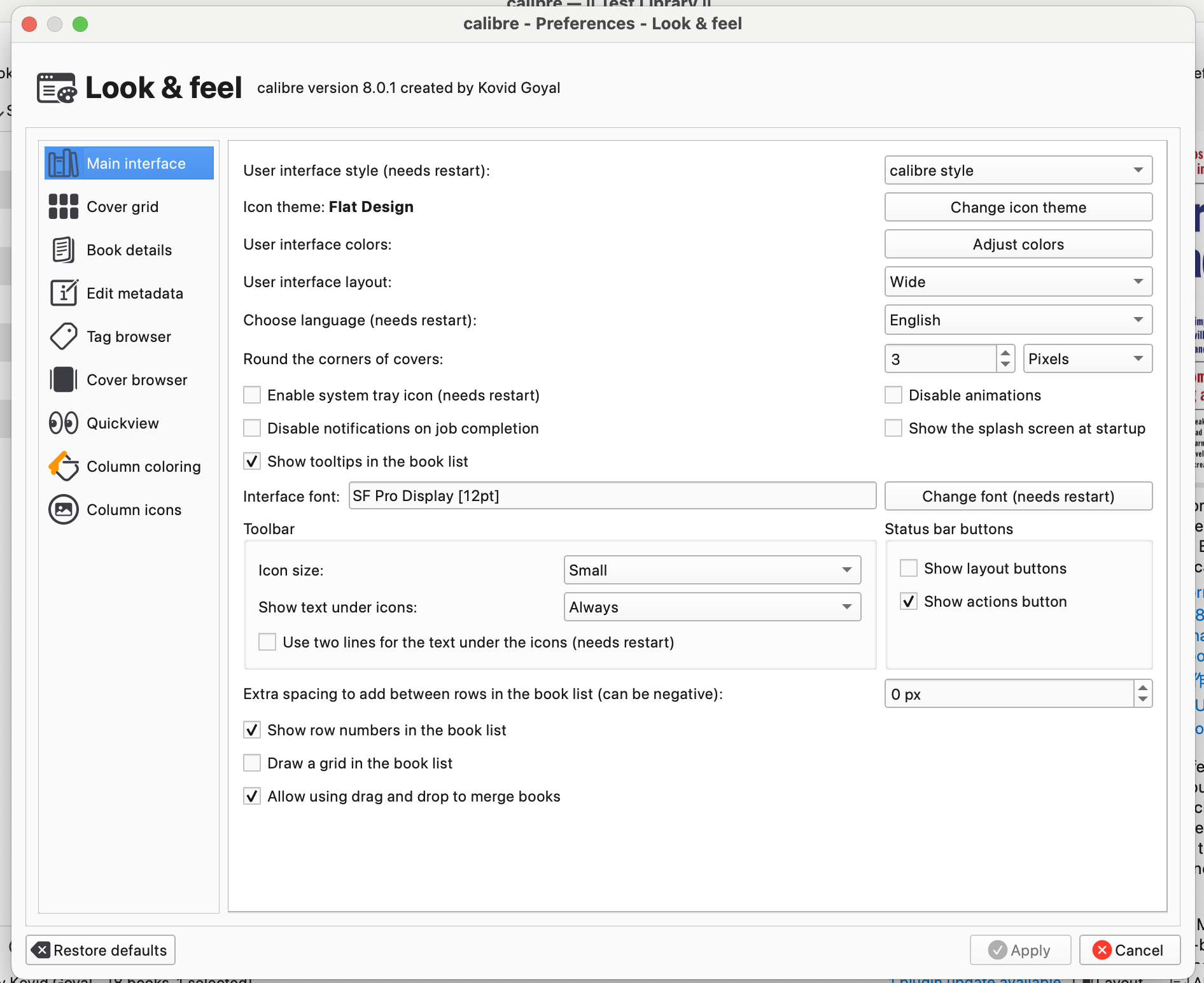Increase cover corner rounding with up arrow

click(1005, 352)
